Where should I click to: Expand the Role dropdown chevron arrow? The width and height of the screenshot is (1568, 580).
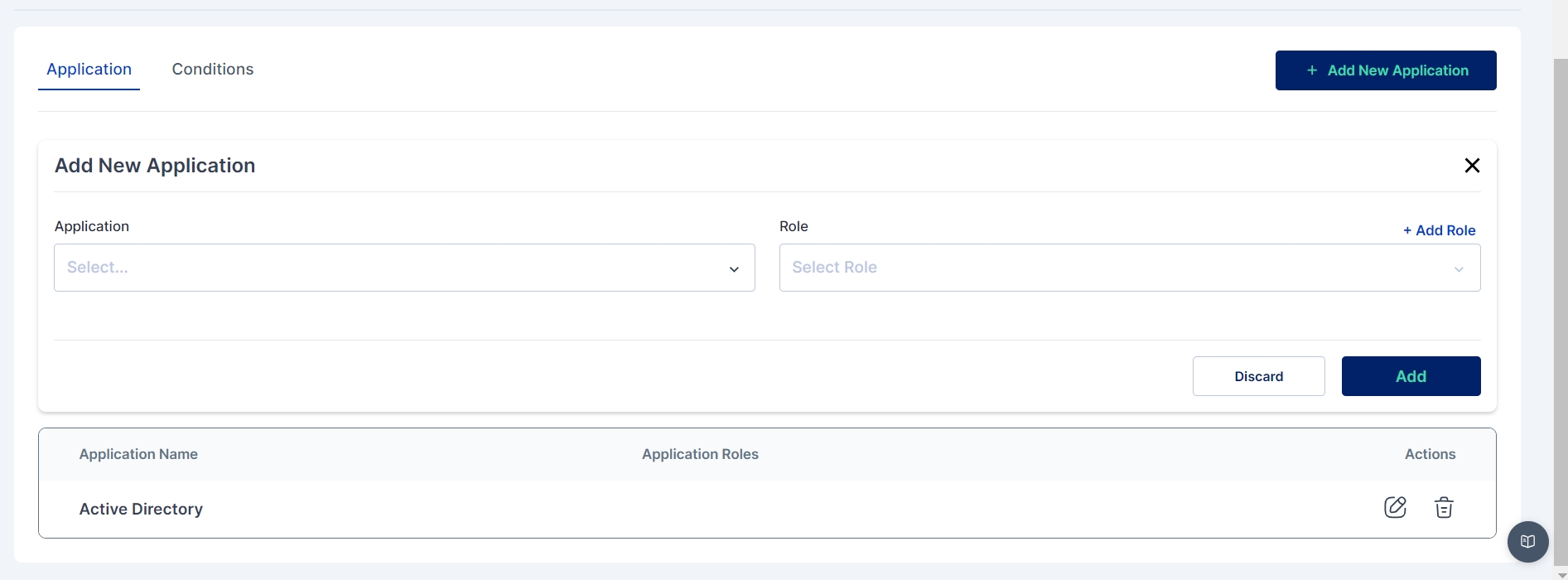point(1459,268)
